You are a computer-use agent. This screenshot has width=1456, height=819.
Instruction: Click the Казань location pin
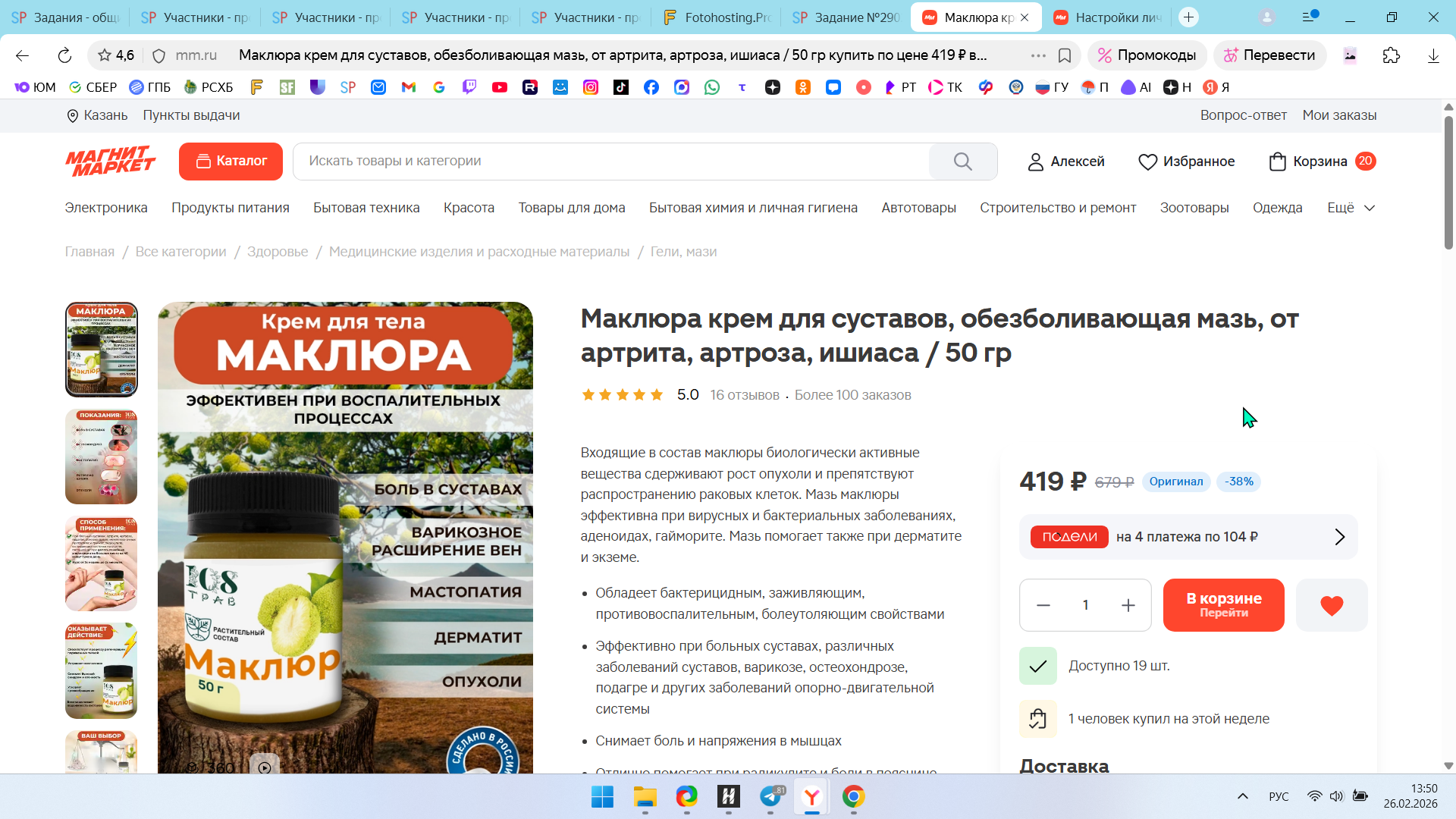coord(73,115)
